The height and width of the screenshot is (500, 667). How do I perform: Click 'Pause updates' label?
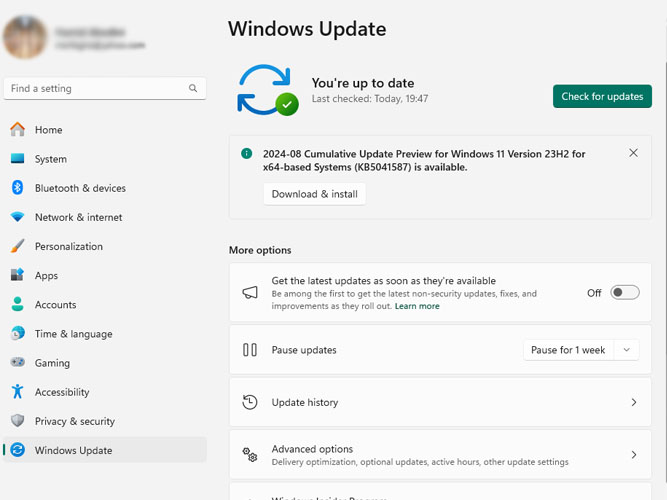point(304,350)
